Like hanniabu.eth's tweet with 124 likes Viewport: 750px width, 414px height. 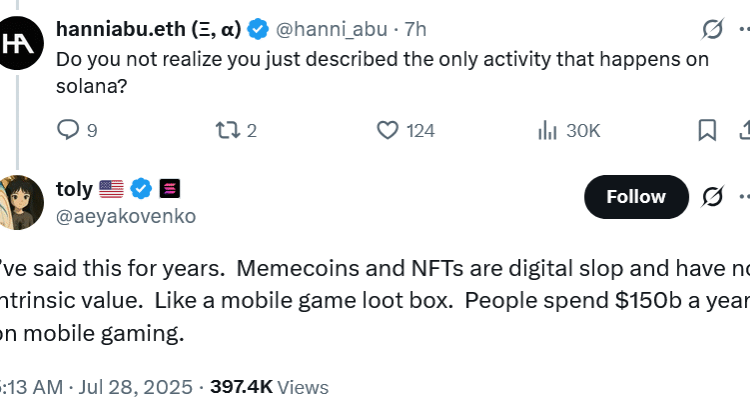pyautogui.click(x=388, y=130)
